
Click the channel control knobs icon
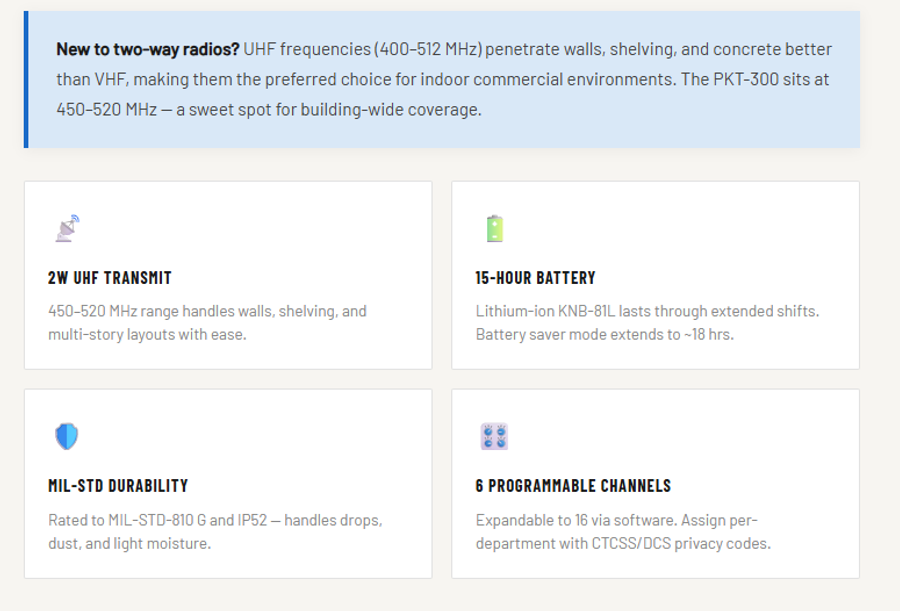[494, 436]
